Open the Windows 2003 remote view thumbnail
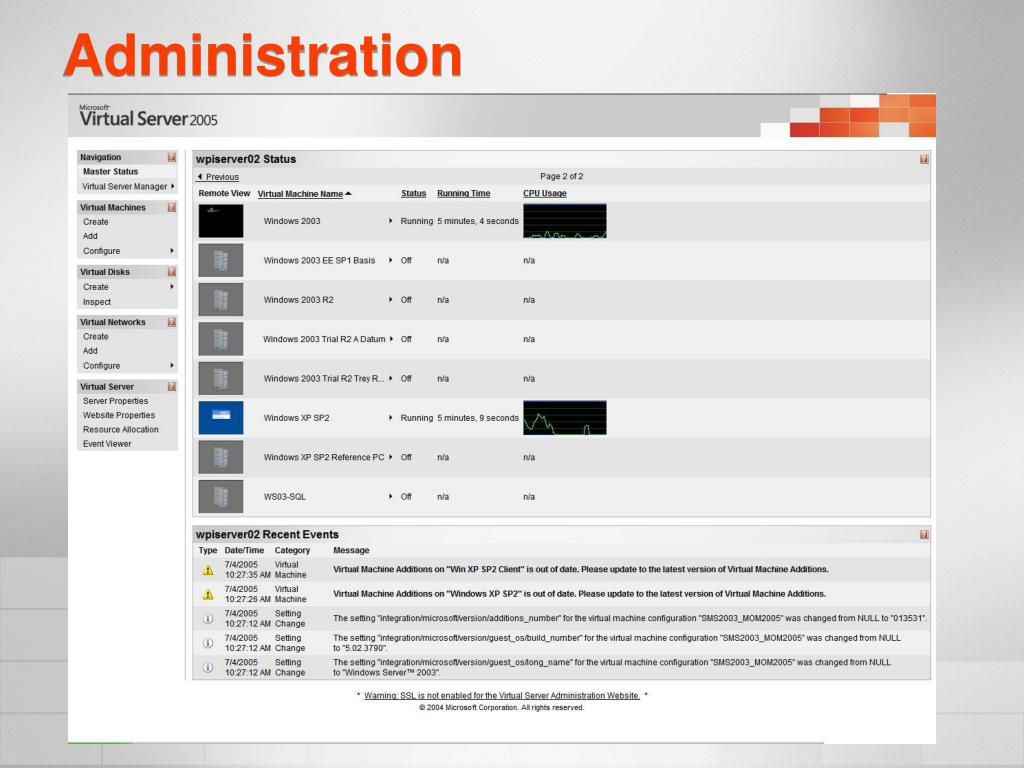This screenshot has width=1024, height=768. point(221,221)
